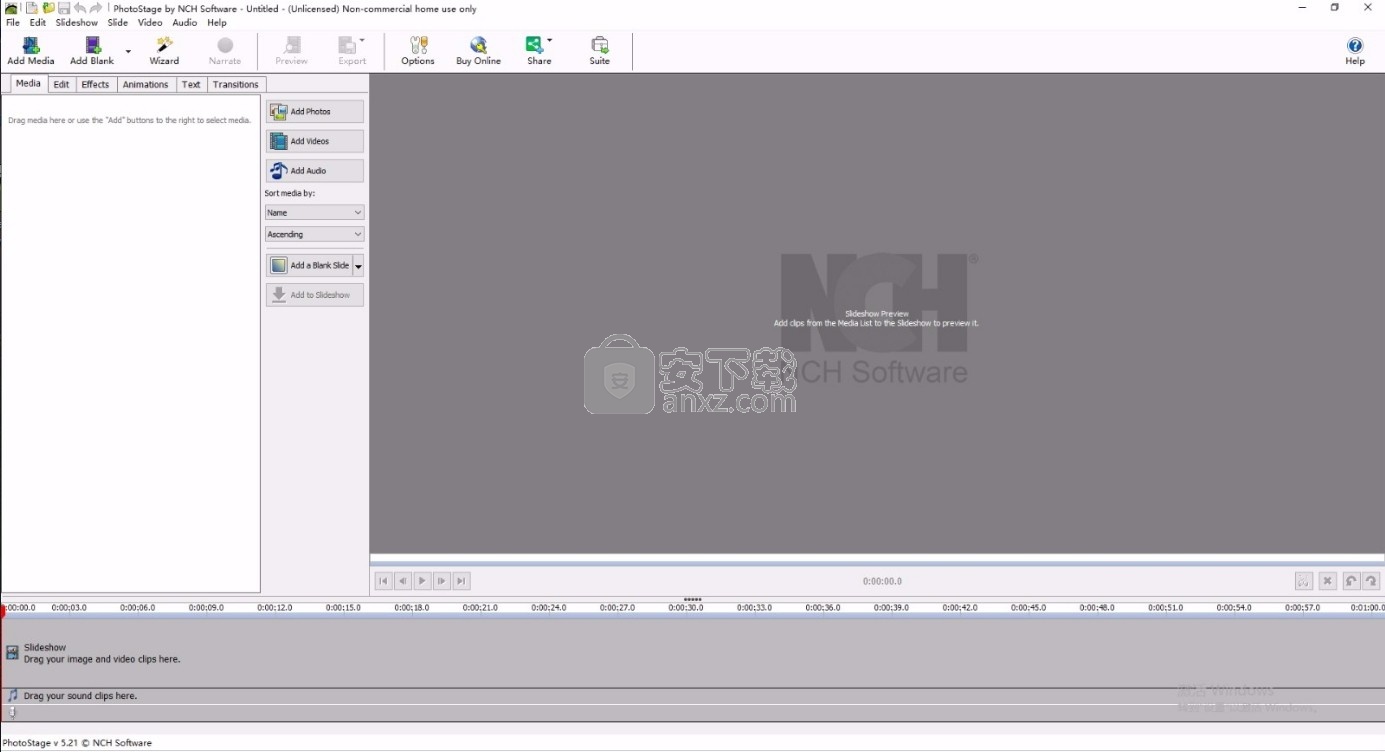Click the new project icon in title bar

click(32, 8)
